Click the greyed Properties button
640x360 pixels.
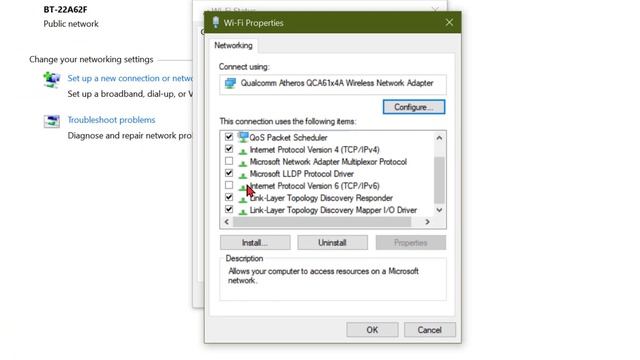point(411,242)
